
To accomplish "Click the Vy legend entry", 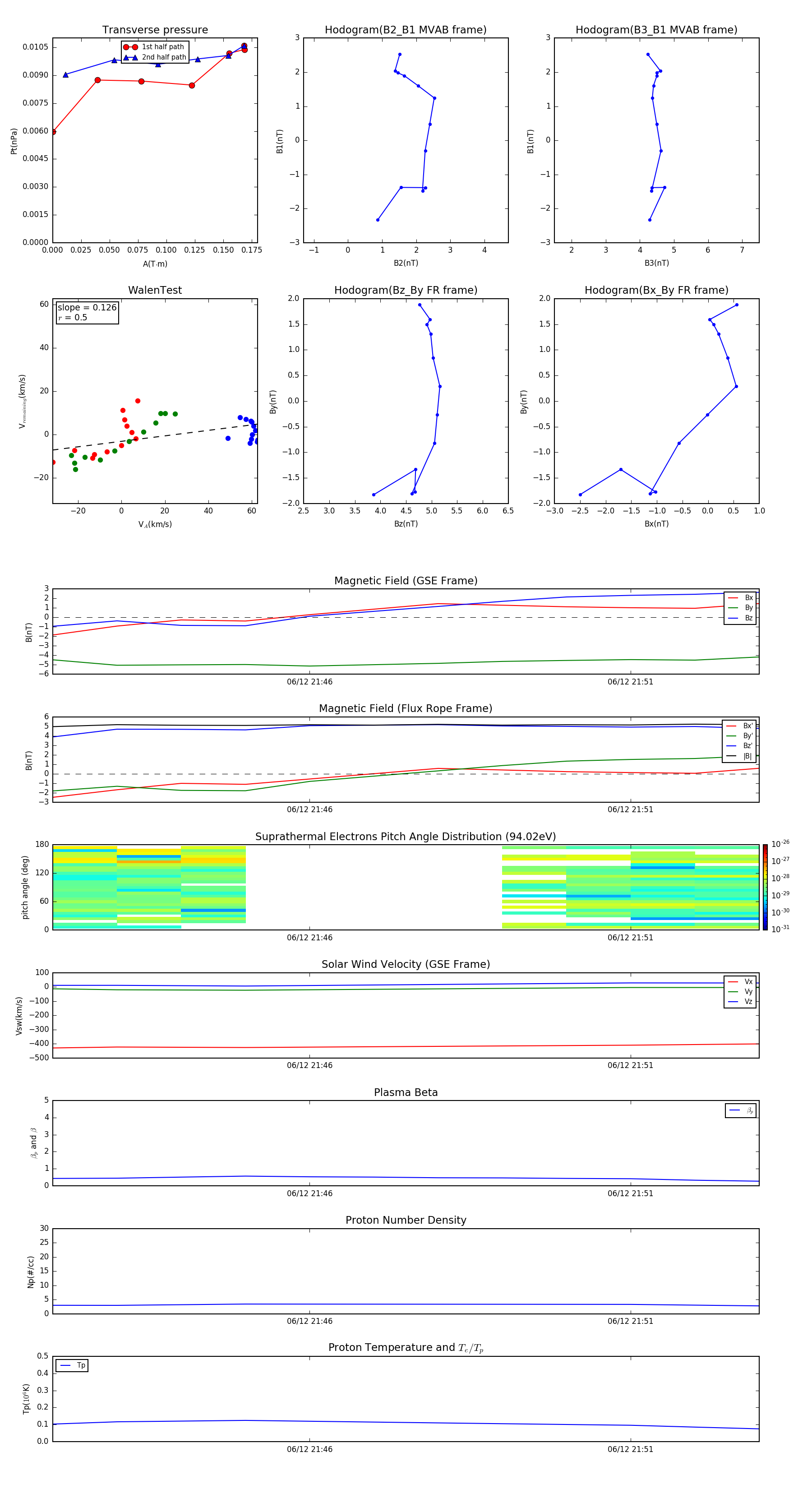I will click(x=740, y=991).
